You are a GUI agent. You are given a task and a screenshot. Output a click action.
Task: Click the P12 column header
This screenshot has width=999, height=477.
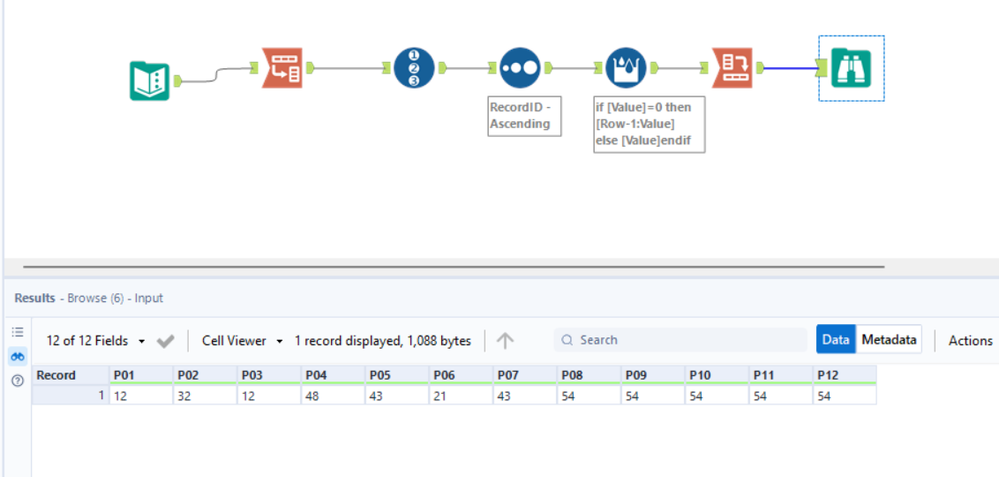[845, 375]
